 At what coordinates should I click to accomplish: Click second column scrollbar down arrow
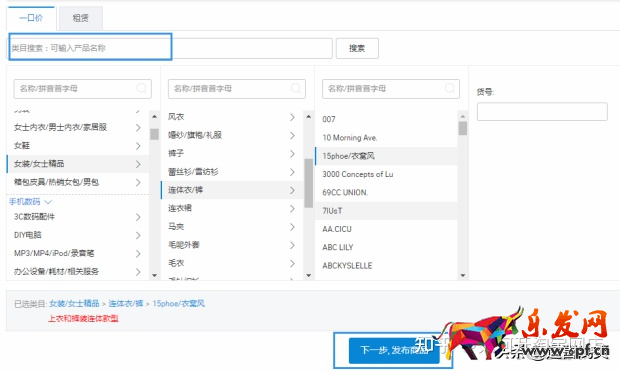click(x=309, y=275)
